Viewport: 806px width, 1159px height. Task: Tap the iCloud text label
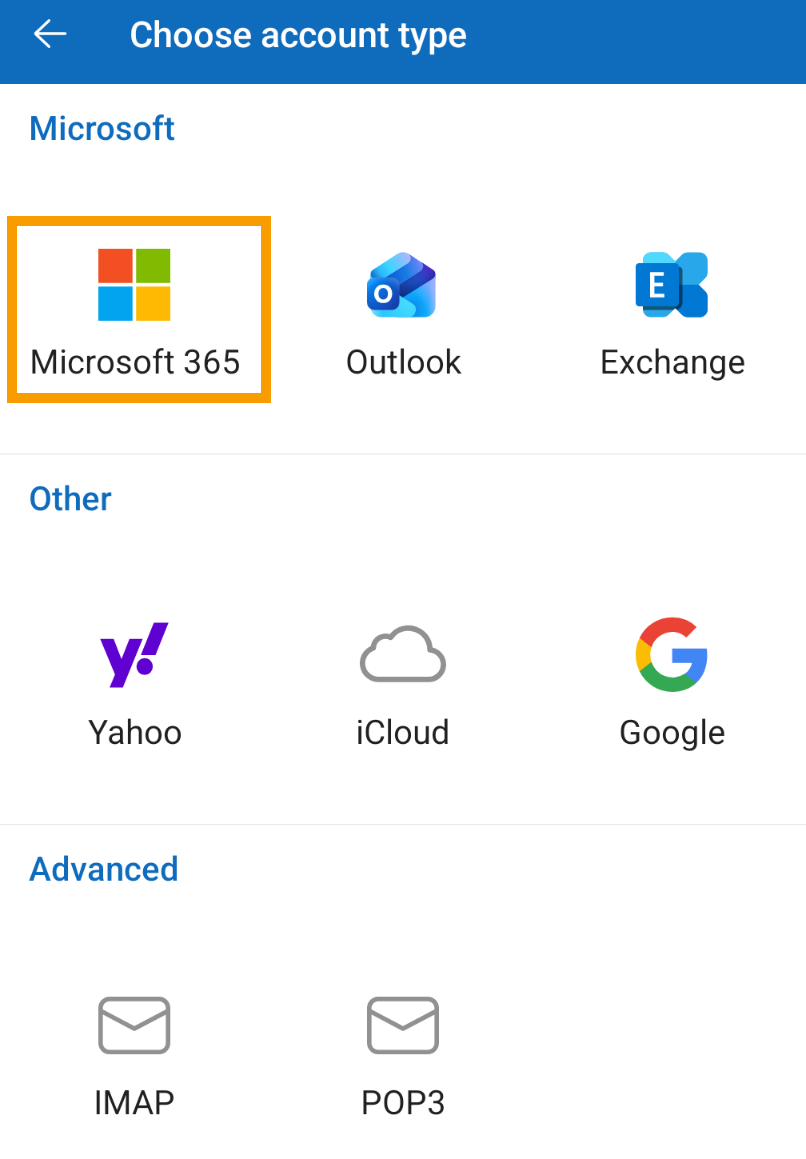point(402,732)
